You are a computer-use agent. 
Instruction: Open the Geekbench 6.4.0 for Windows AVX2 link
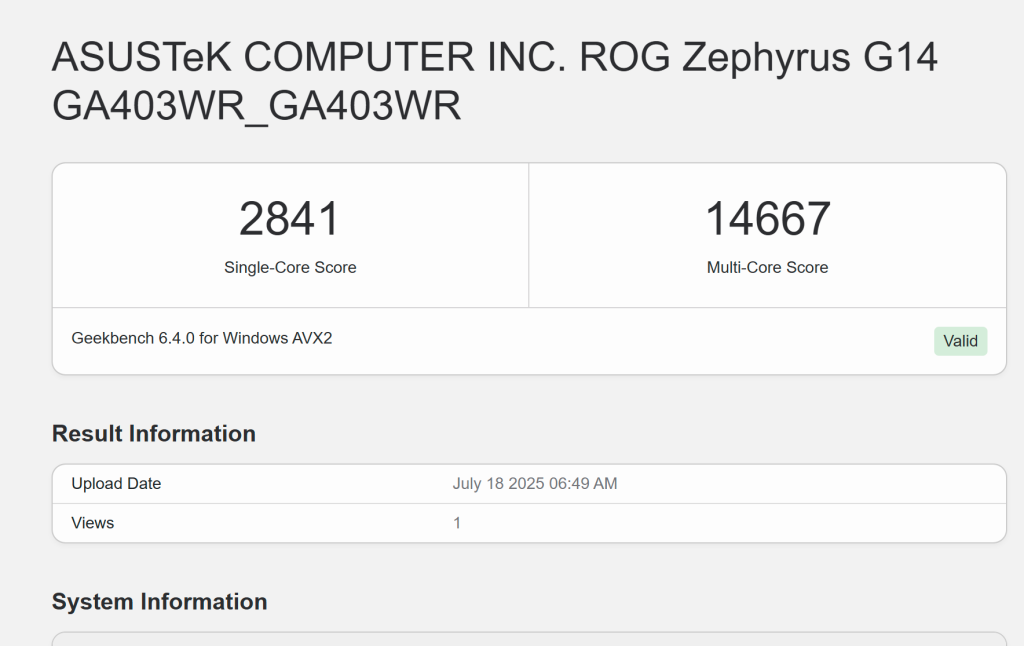pyautogui.click(x=200, y=338)
